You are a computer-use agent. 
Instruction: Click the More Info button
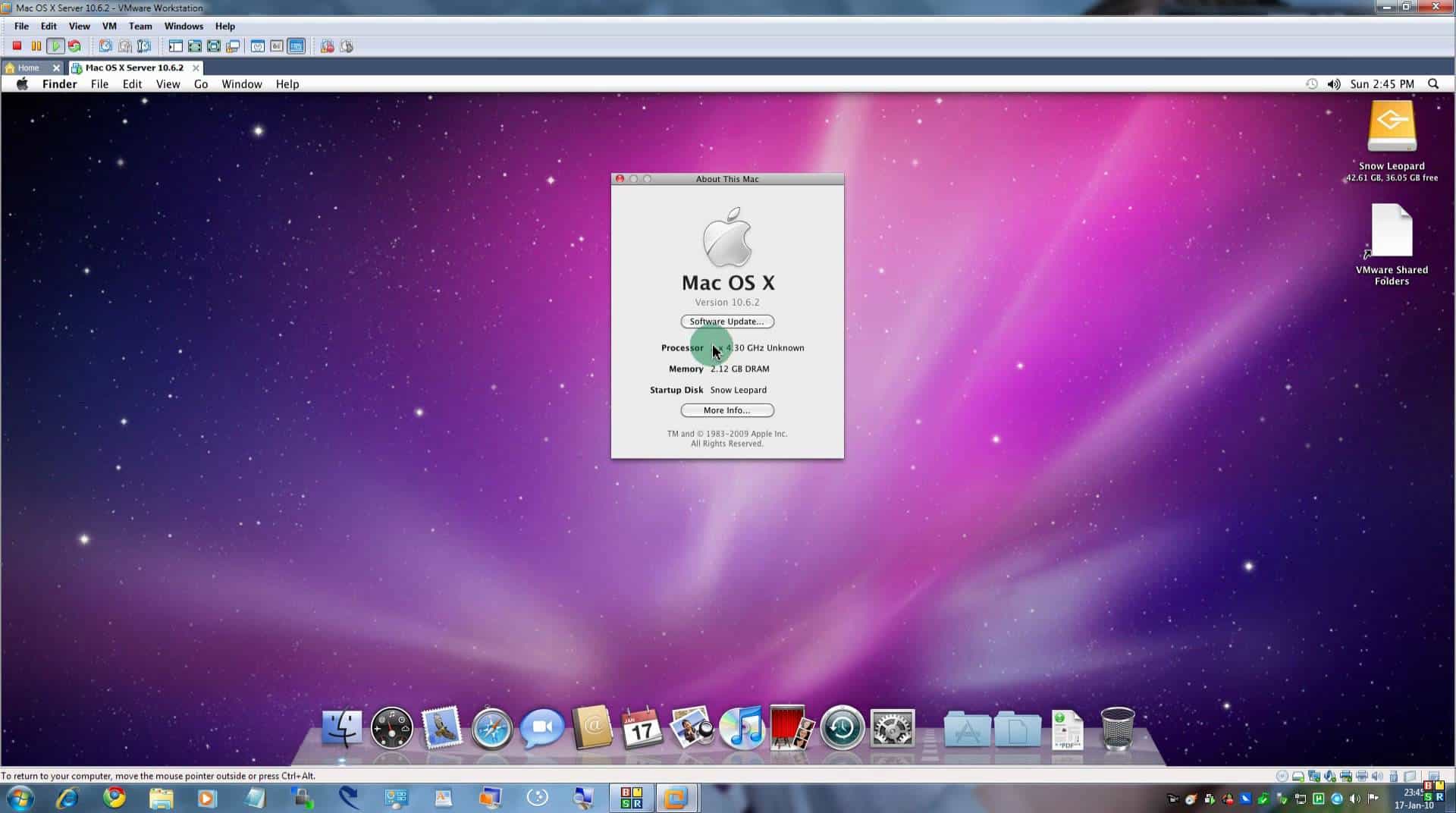coord(726,410)
